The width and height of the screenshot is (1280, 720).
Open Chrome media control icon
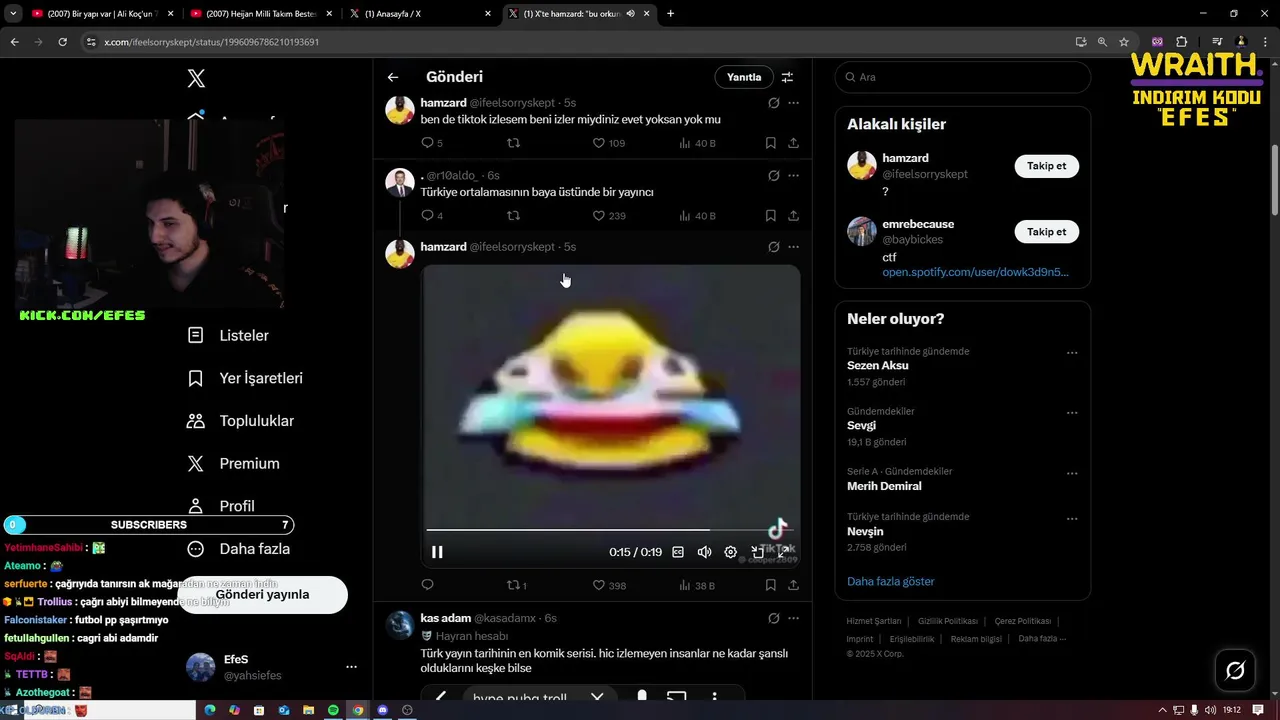[x=1219, y=42]
